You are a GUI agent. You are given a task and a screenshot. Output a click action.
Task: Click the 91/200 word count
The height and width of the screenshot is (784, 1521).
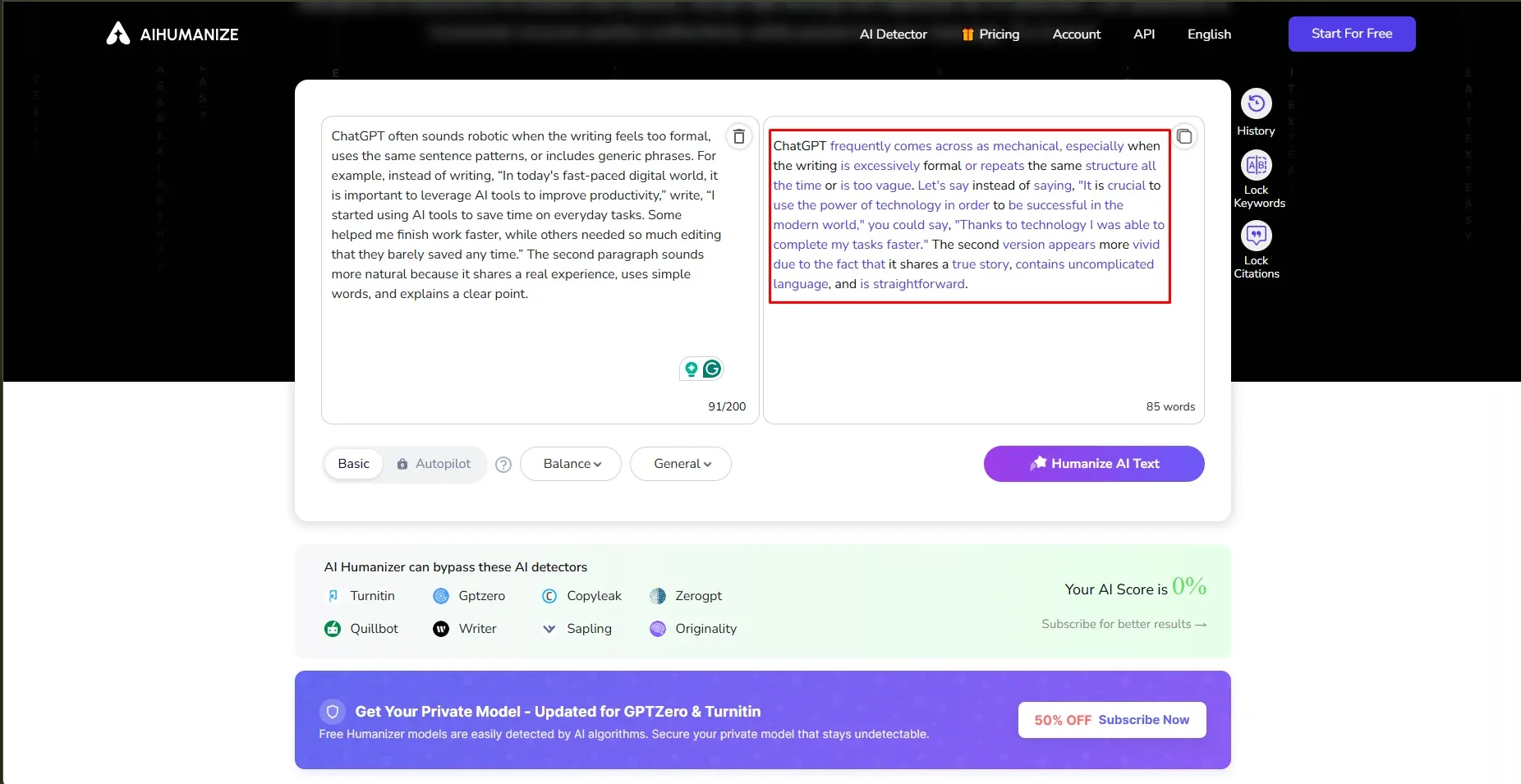(x=727, y=406)
